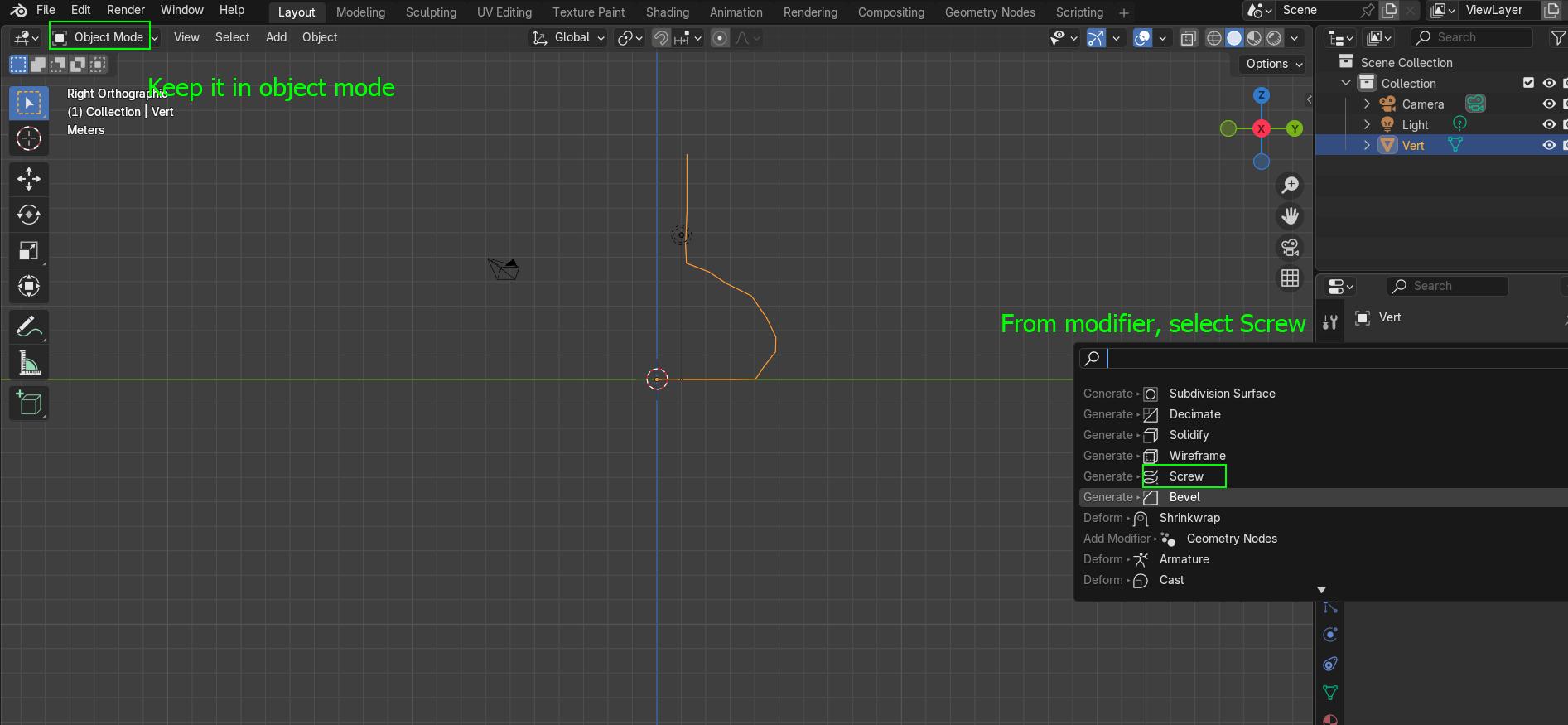
Task: Toggle viewport gizmos
Action: click(1096, 38)
